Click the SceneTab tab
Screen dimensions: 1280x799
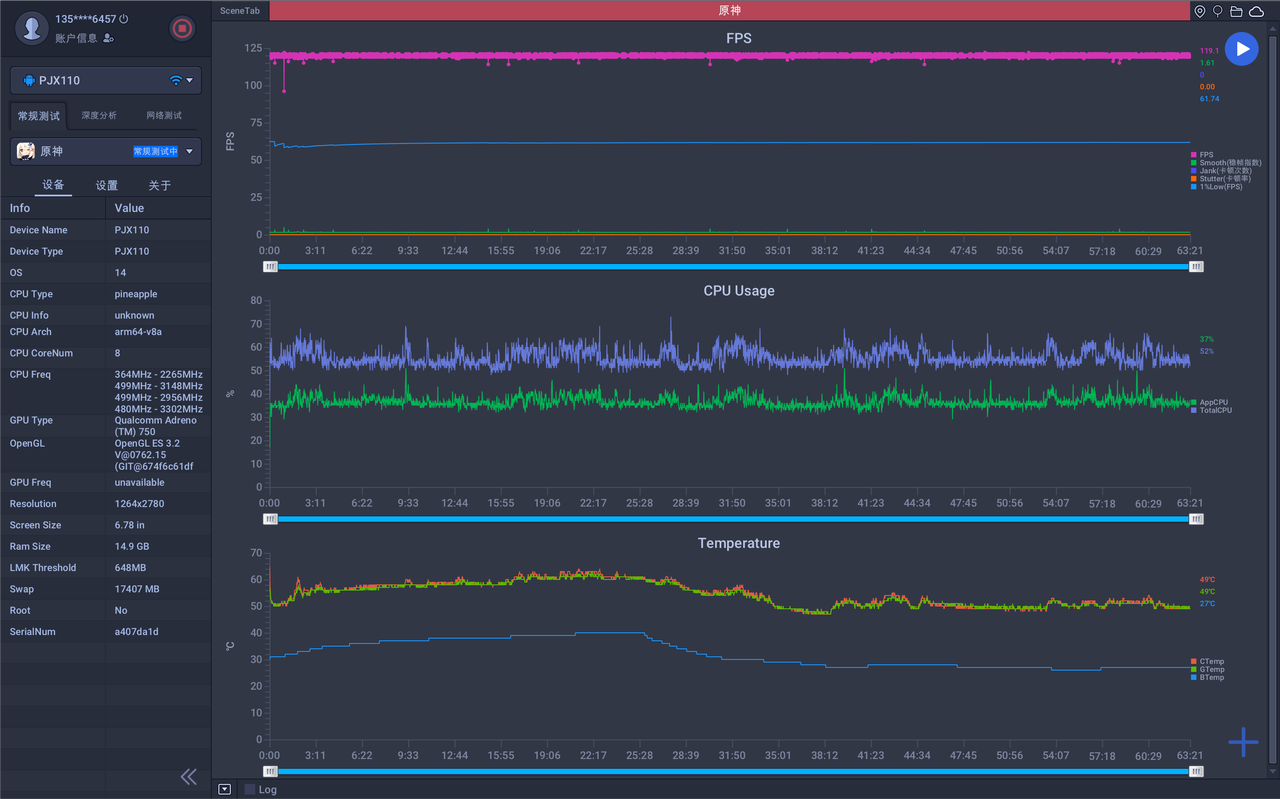click(240, 10)
